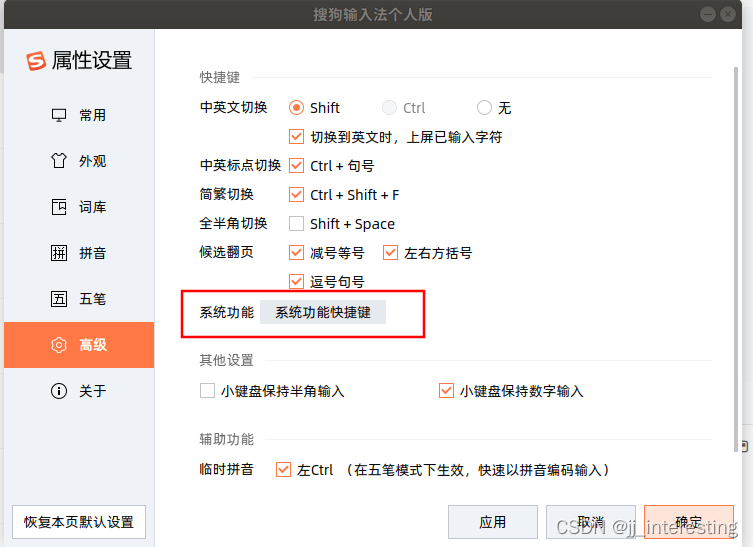753x547 pixels.
Task: Enable 小键盘保持半角输入 checkbox
Action: tap(207, 390)
